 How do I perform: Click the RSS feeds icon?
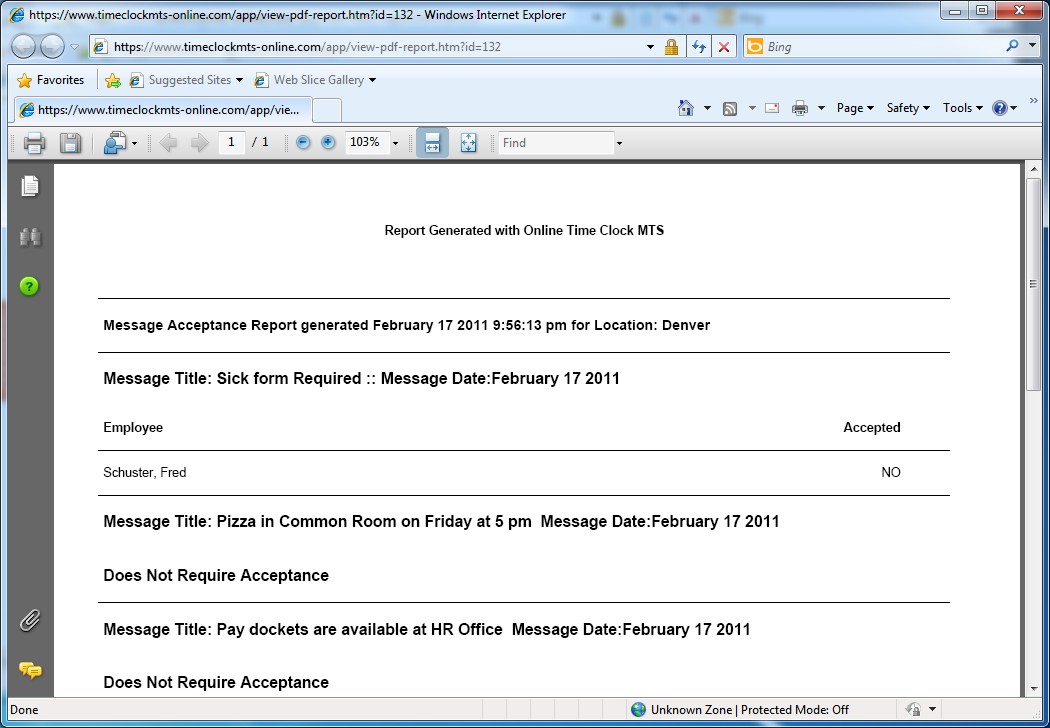coord(730,108)
